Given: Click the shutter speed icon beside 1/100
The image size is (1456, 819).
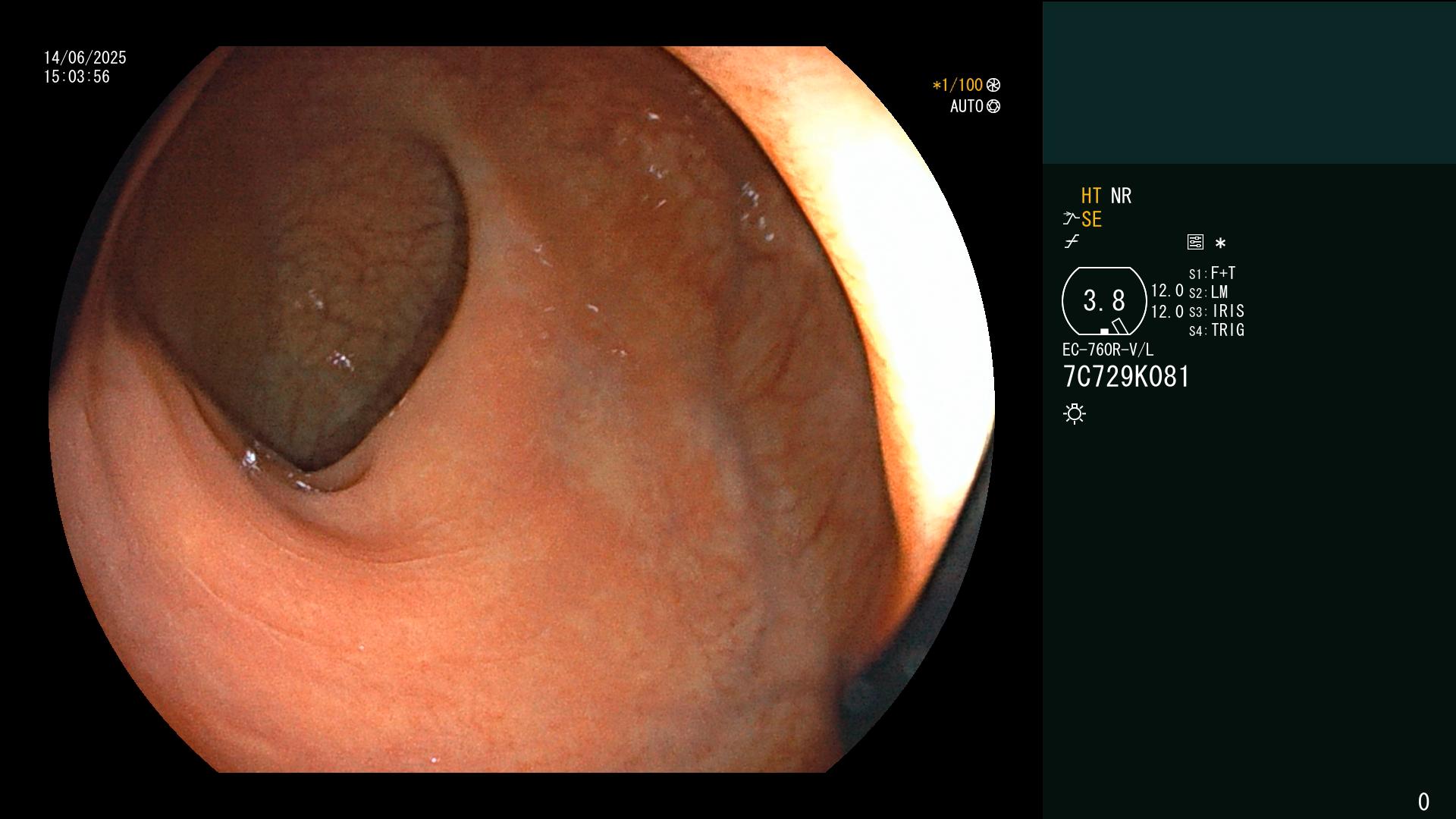Looking at the screenshot, I should (993, 85).
